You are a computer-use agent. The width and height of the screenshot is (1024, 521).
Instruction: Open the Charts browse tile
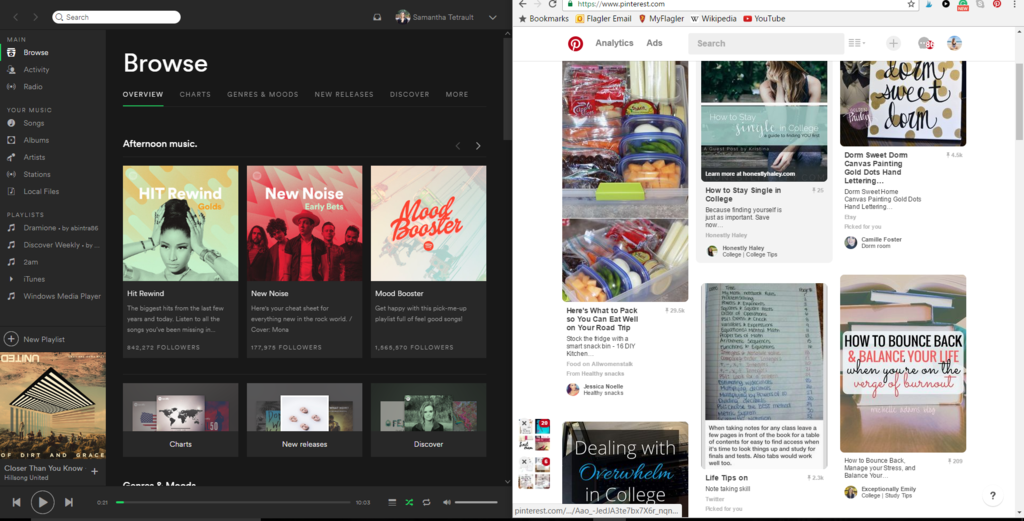(180, 420)
